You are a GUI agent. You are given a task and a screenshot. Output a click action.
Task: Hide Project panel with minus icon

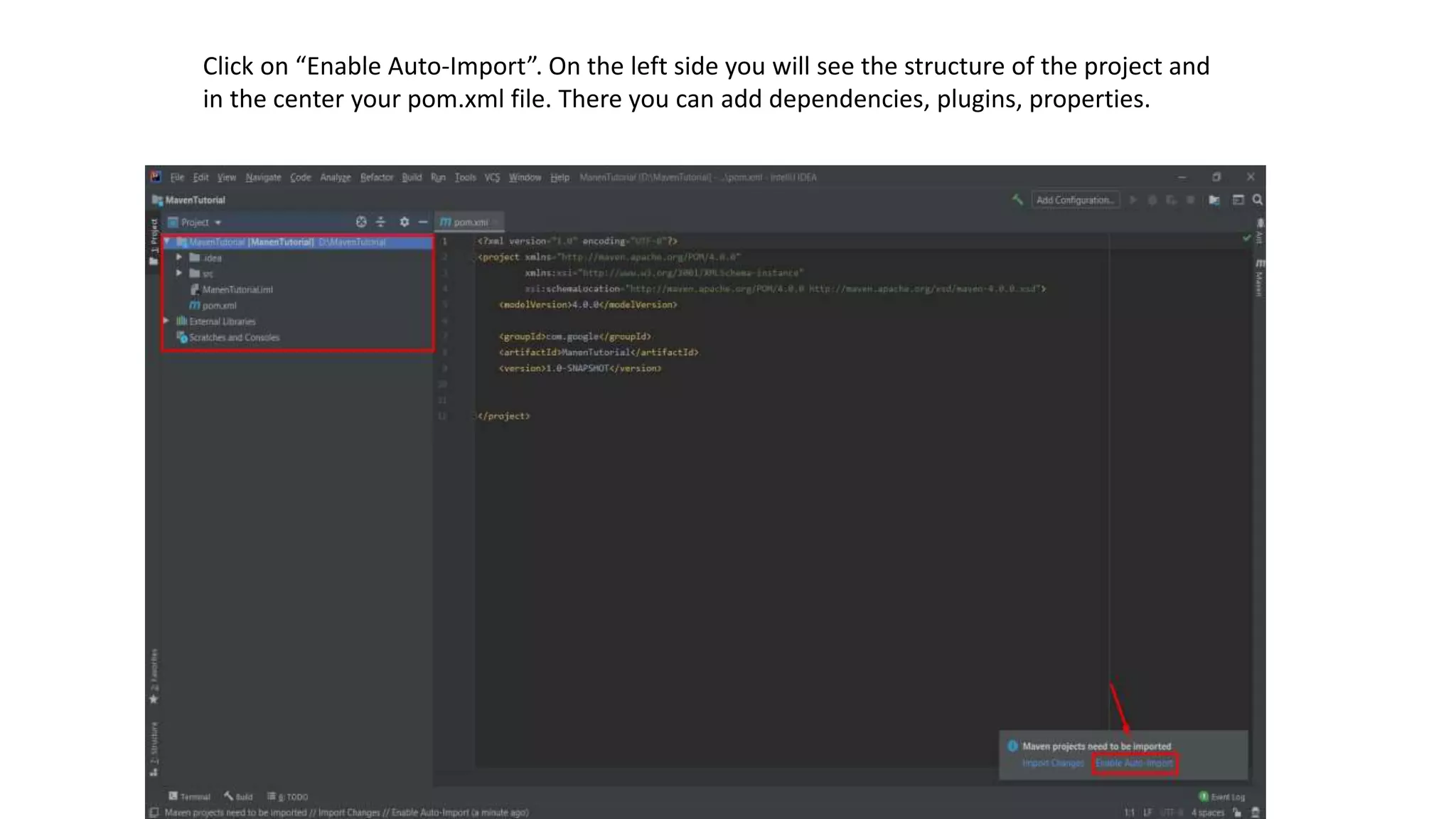coord(423,222)
